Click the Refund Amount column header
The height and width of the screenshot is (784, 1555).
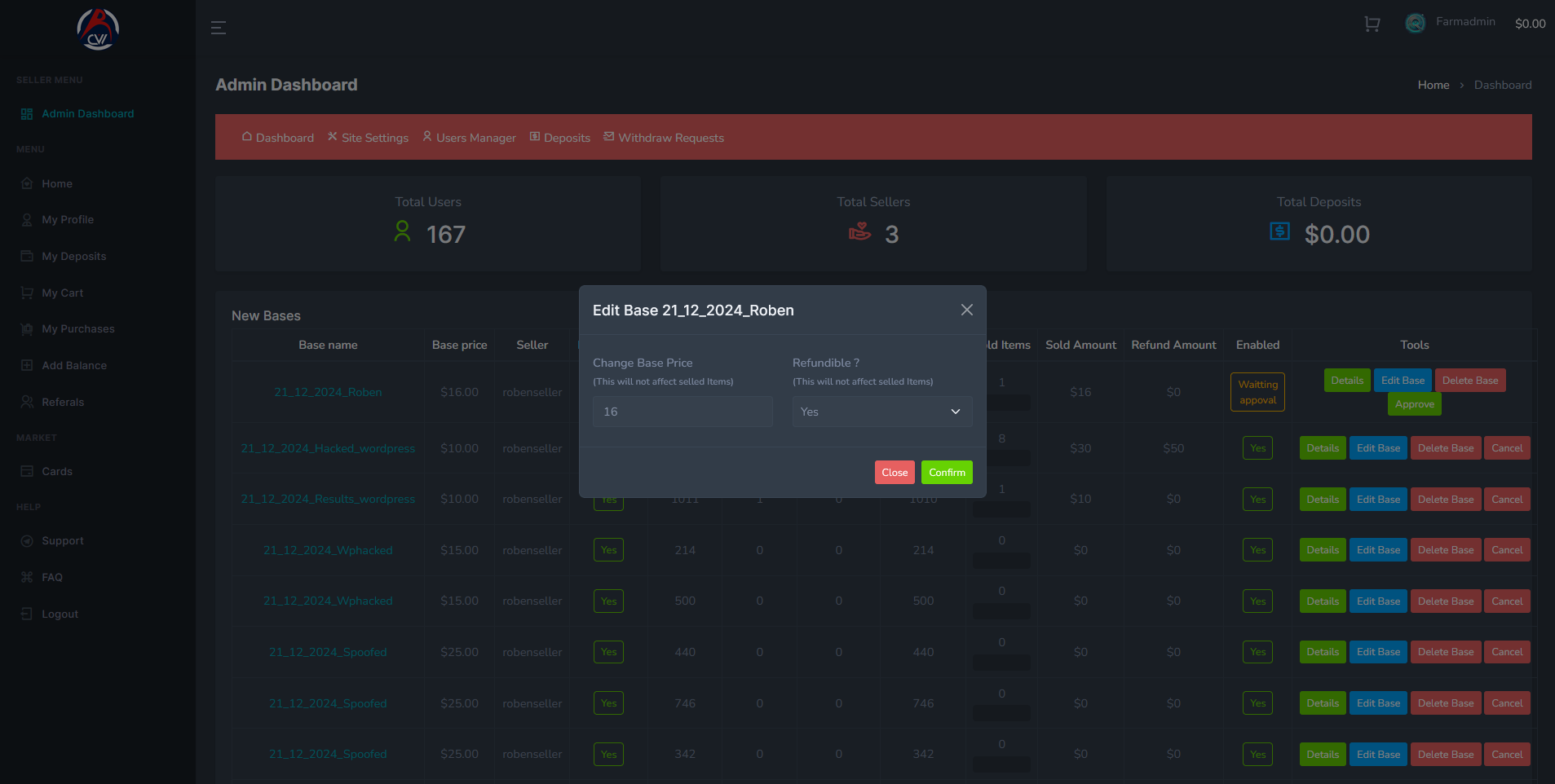tap(1173, 345)
